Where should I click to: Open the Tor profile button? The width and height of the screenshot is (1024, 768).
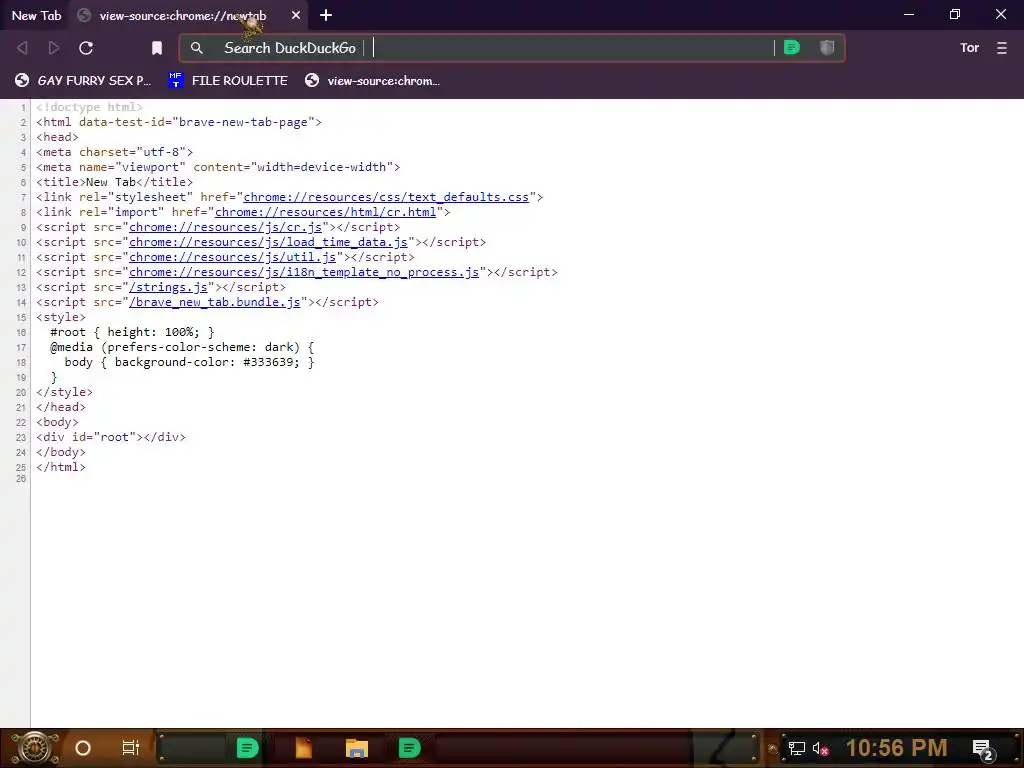[969, 48]
